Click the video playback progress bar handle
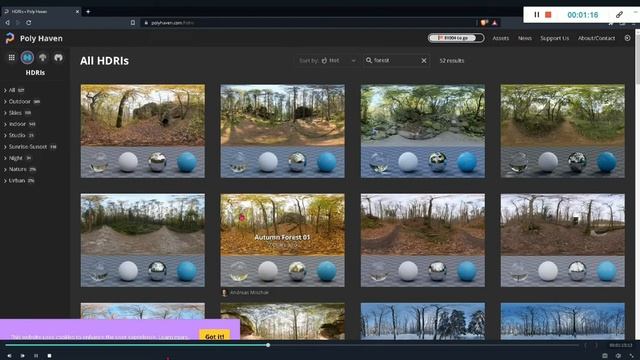640x360 pixels. click(268, 345)
